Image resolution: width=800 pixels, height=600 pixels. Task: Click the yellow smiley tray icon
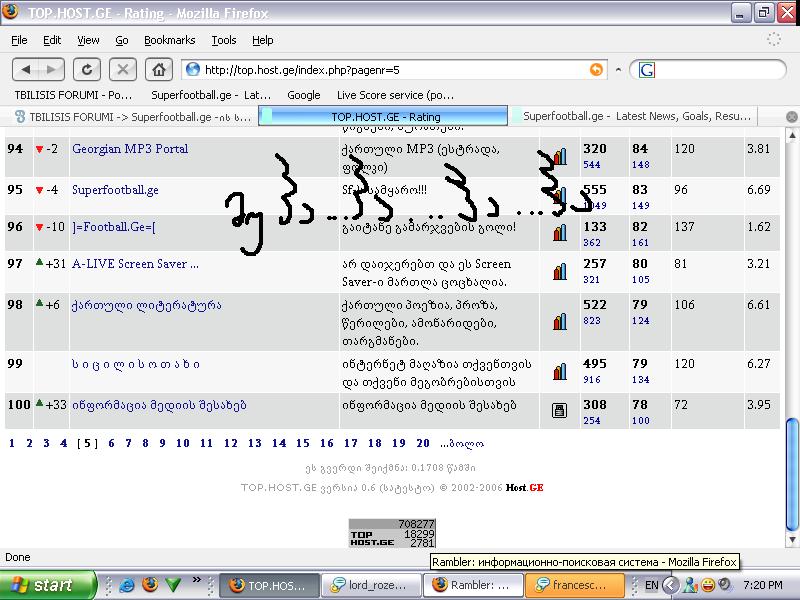point(708,585)
